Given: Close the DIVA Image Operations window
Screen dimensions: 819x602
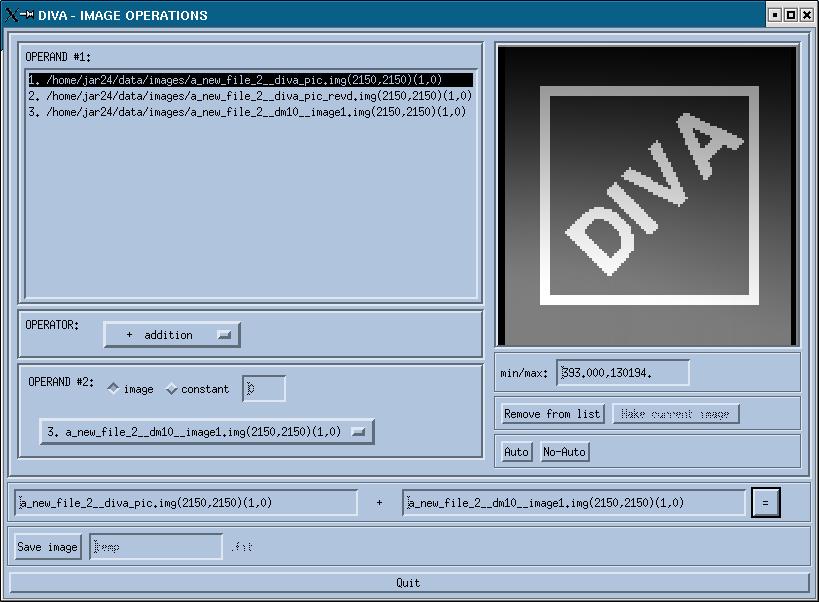Looking at the screenshot, I should click(806, 15).
